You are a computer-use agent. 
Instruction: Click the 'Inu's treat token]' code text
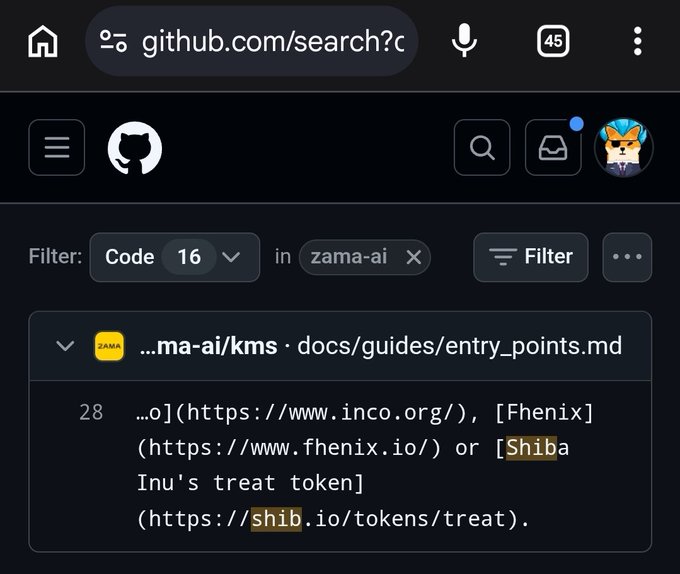[x=250, y=483]
